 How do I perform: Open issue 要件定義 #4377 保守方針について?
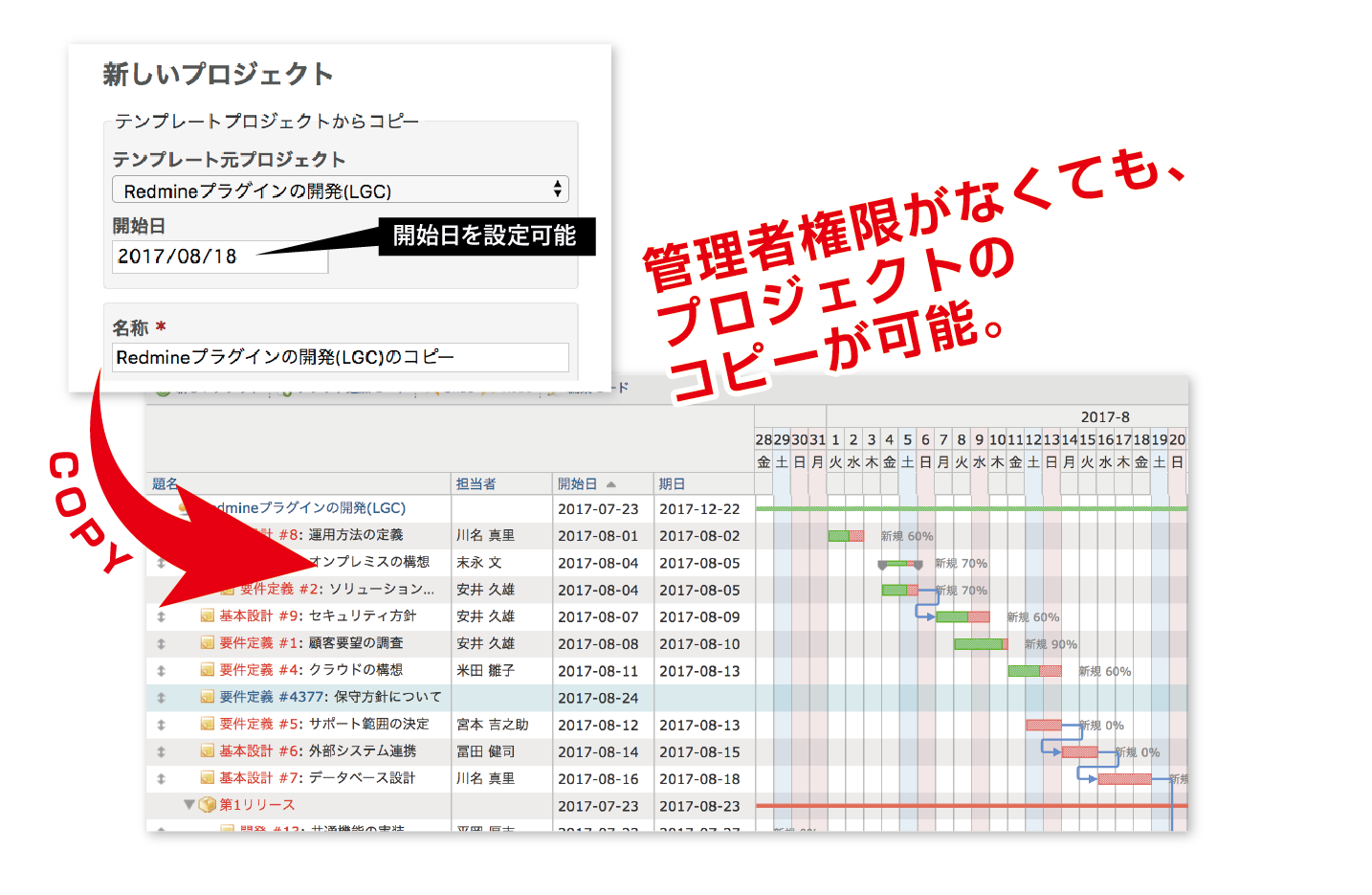click(x=331, y=697)
